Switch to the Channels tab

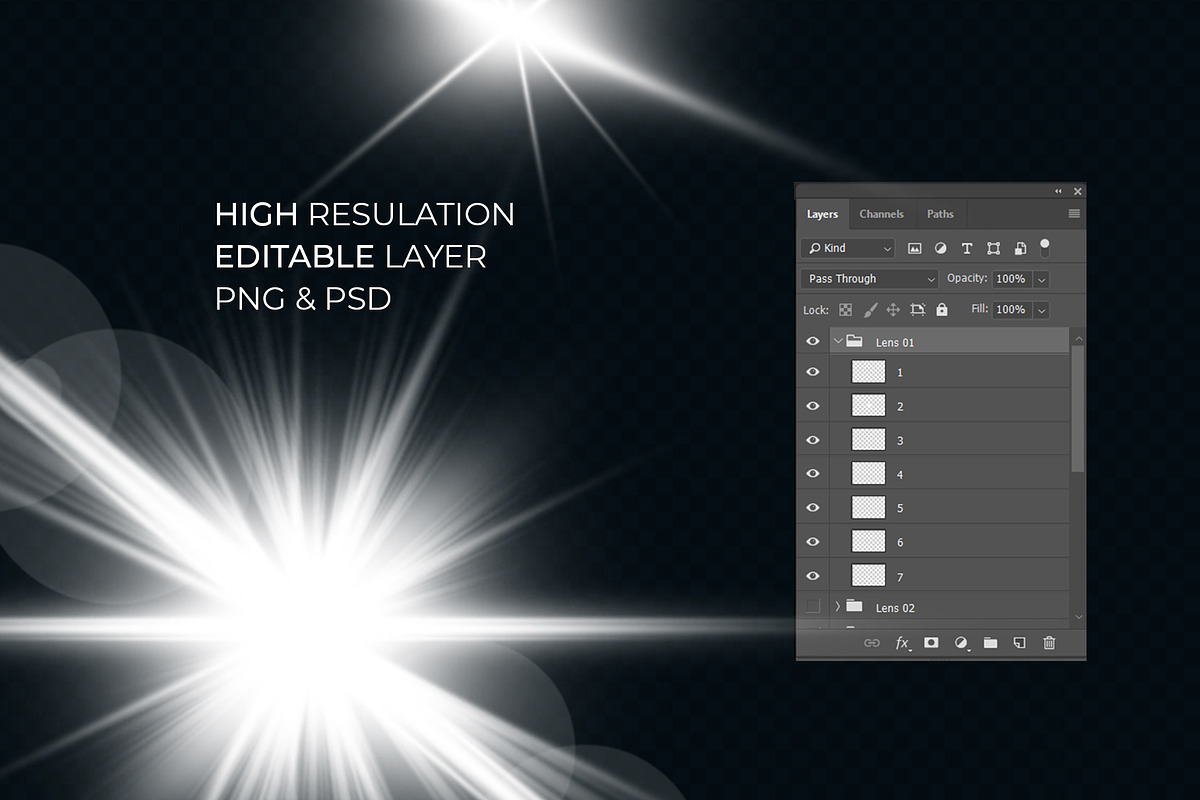coord(881,214)
